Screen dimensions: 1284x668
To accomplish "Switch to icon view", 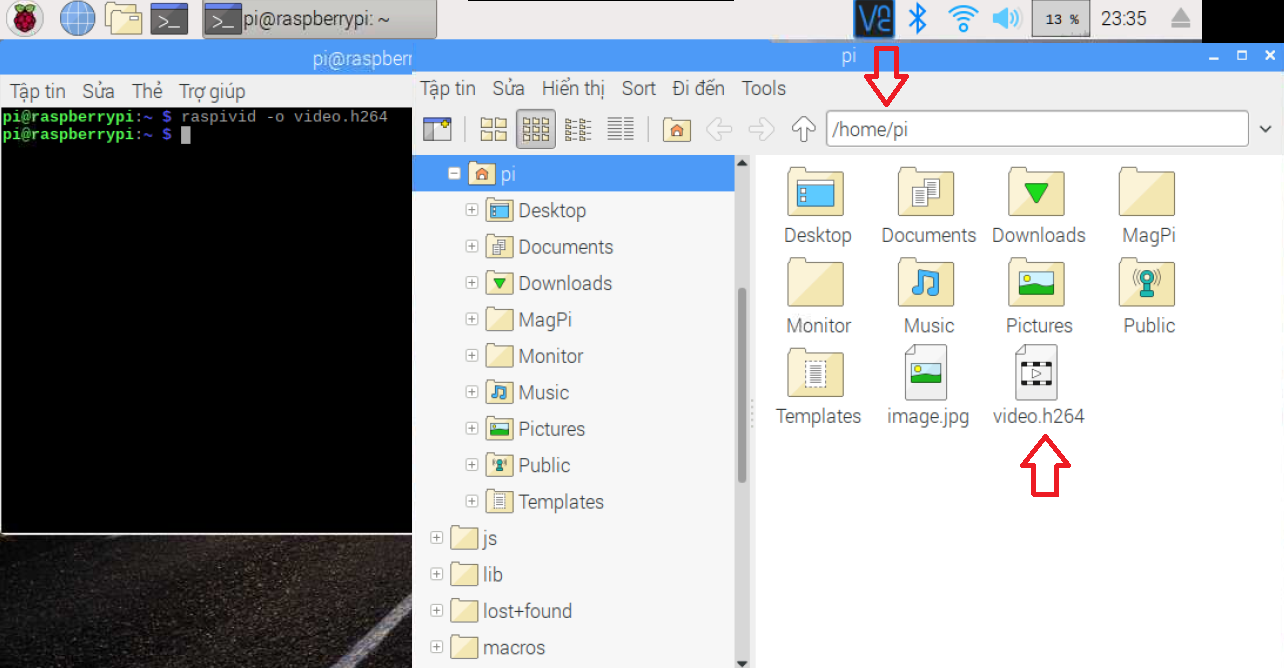I will 494,129.
